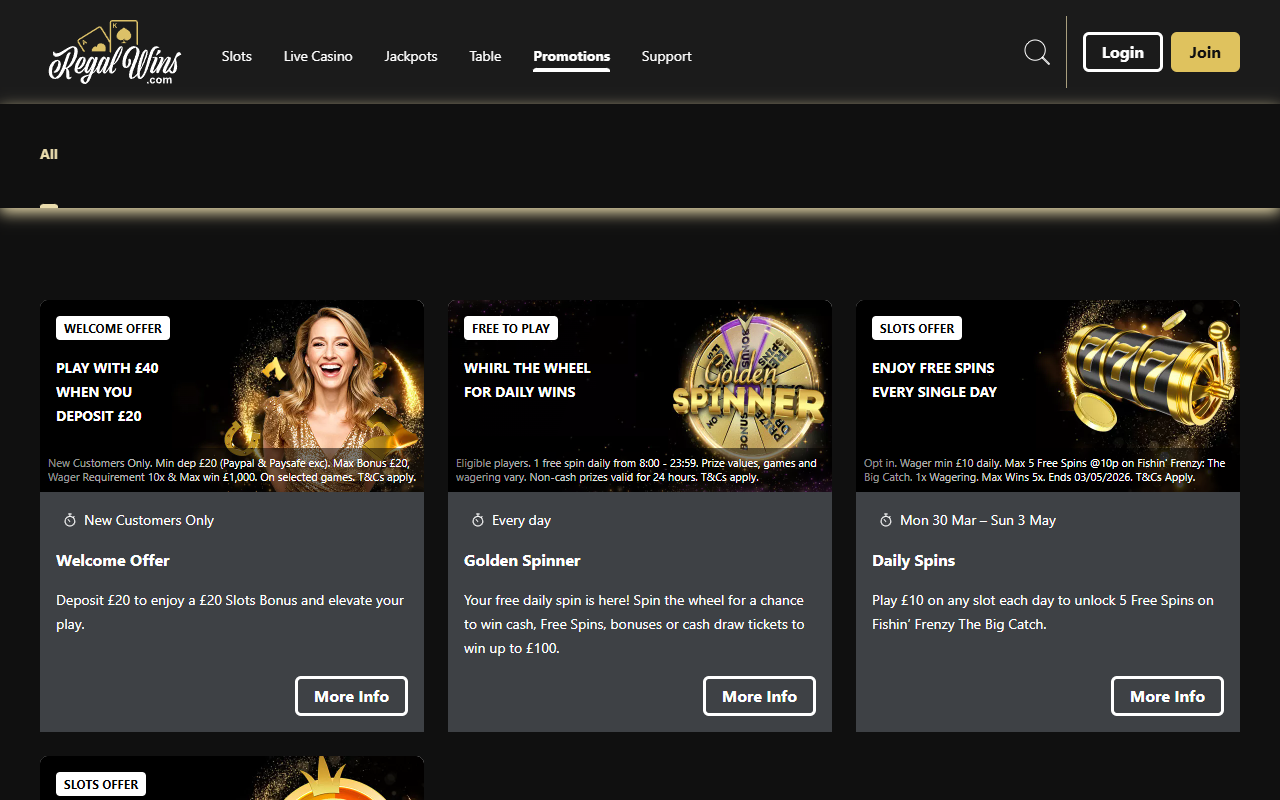Select the Table games menu item
Image resolution: width=1280 pixels, height=800 pixels.
click(x=485, y=56)
